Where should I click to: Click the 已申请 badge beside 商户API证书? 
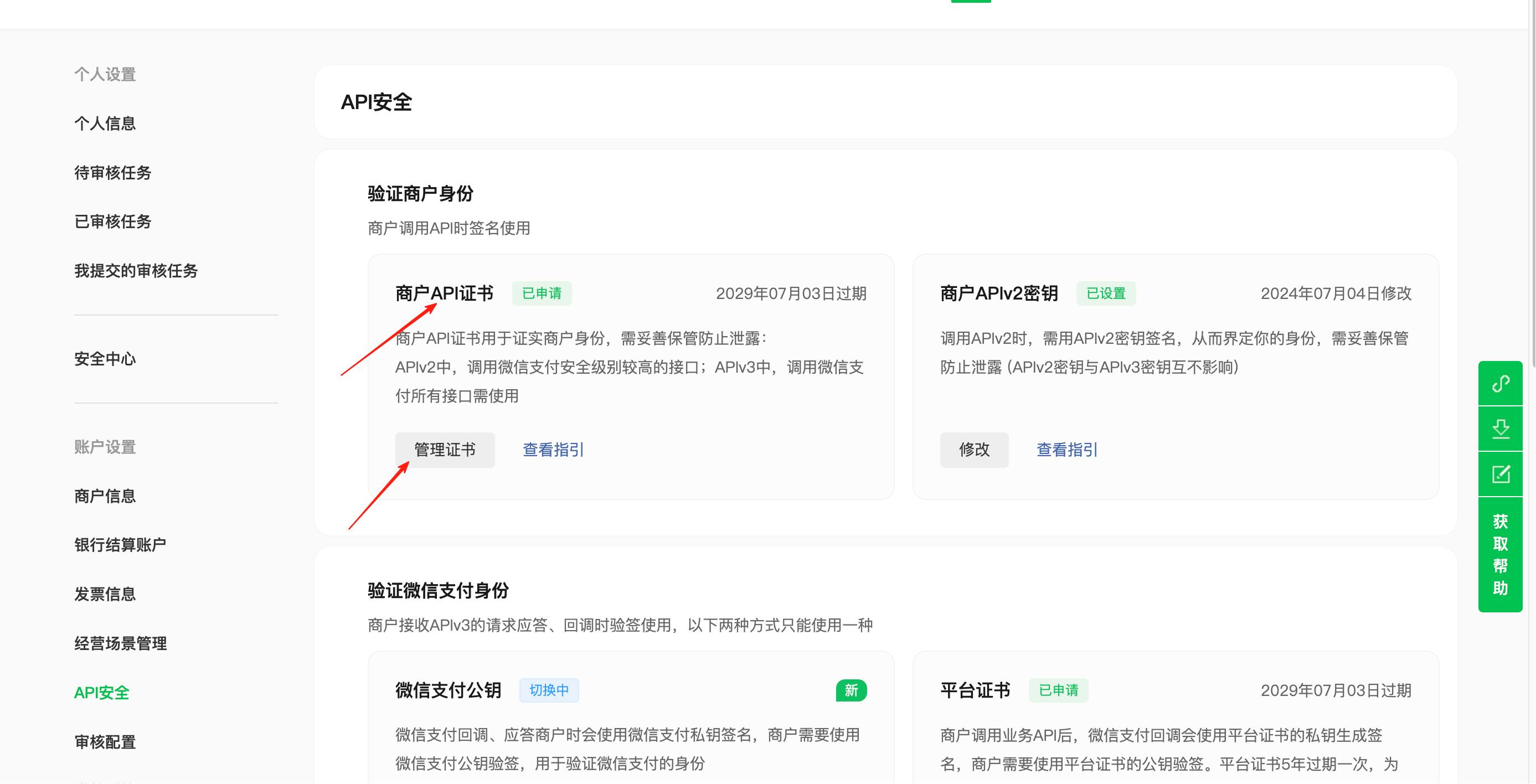point(542,293)
